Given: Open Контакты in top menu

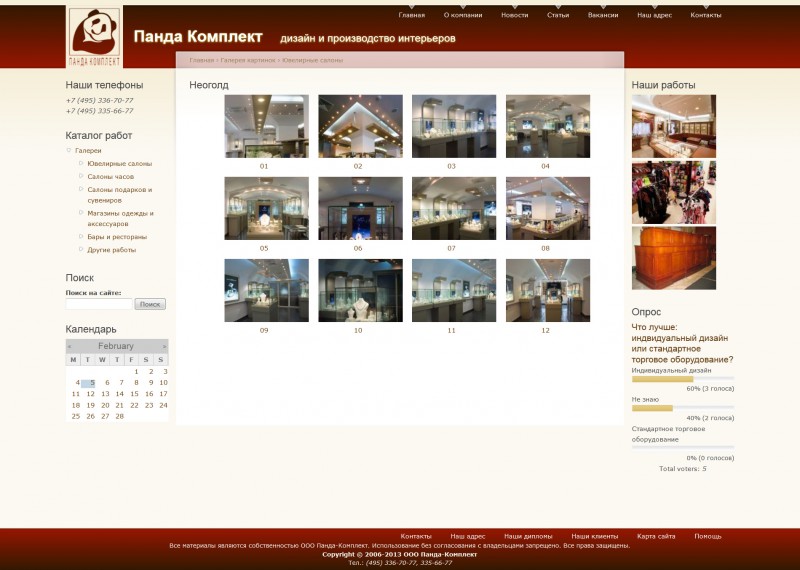Looking at the screenshot, I should tap(706, 15).
